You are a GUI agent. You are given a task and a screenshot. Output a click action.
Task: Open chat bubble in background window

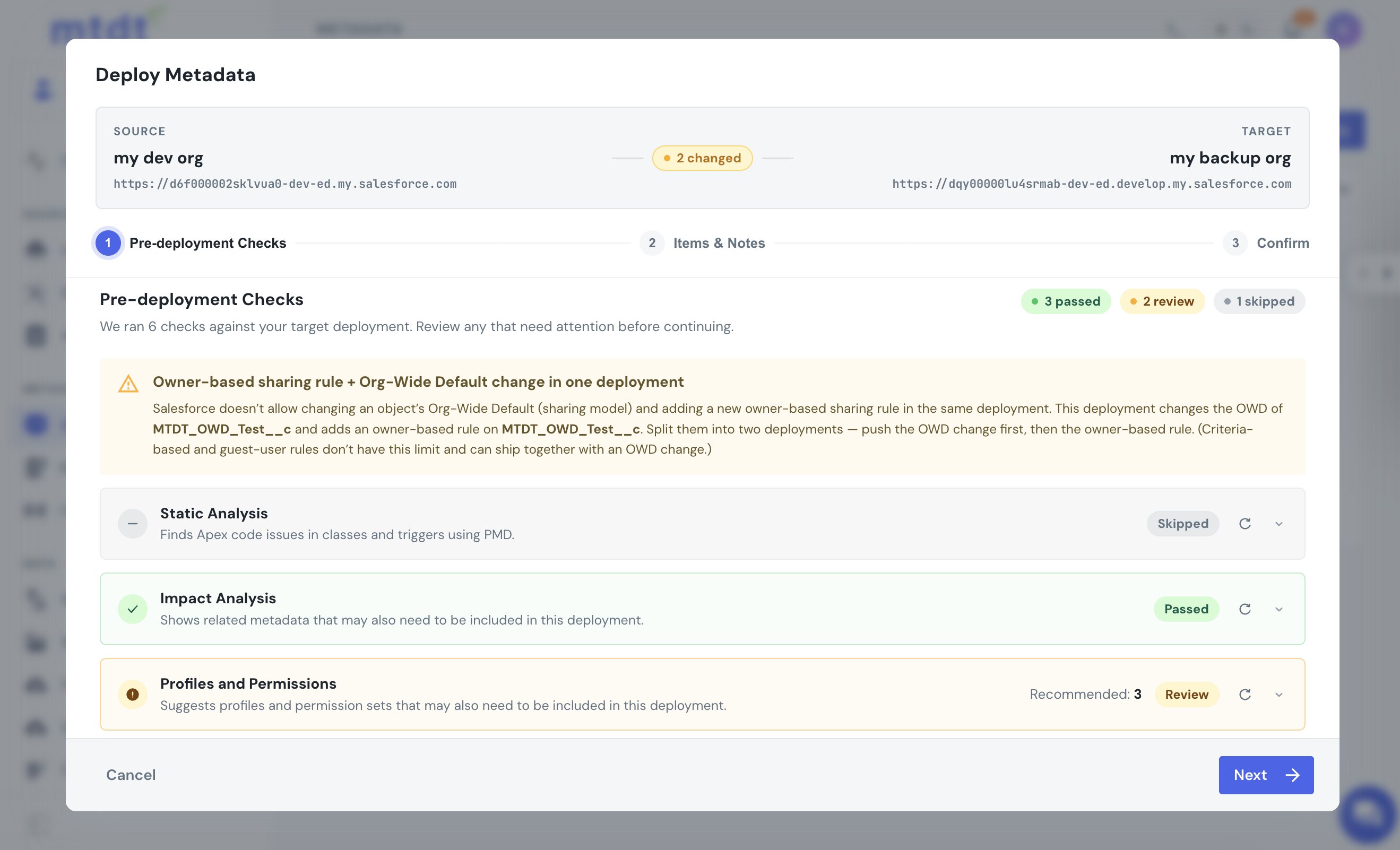(1368, 813)
